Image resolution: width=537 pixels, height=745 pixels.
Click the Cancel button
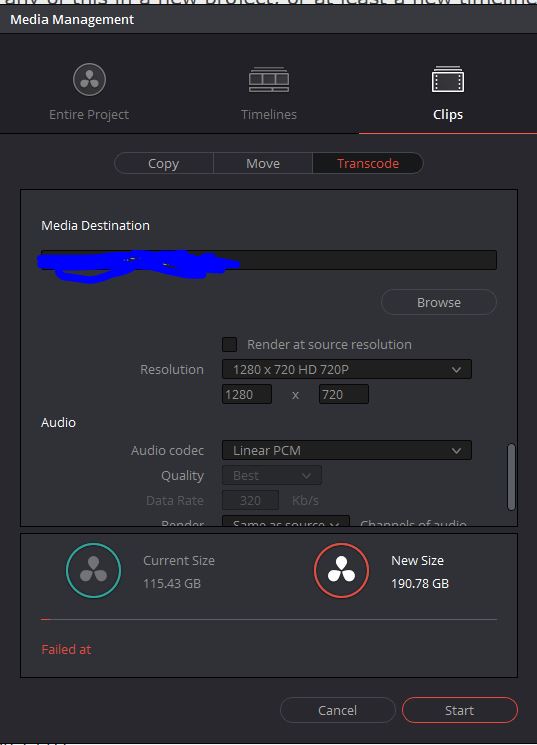pos(337,710)
